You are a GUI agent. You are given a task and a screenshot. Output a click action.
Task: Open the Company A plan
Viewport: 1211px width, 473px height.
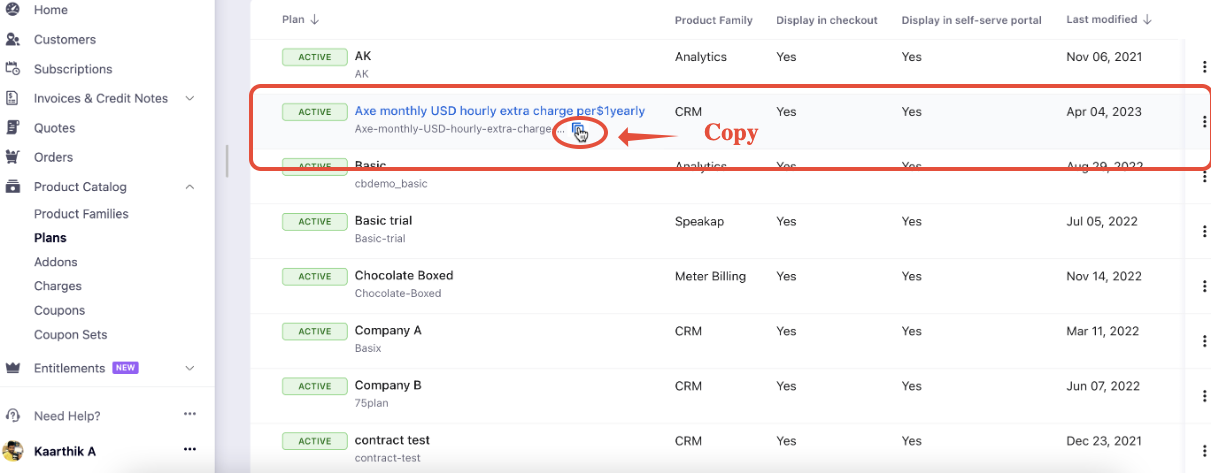[388, 330]
